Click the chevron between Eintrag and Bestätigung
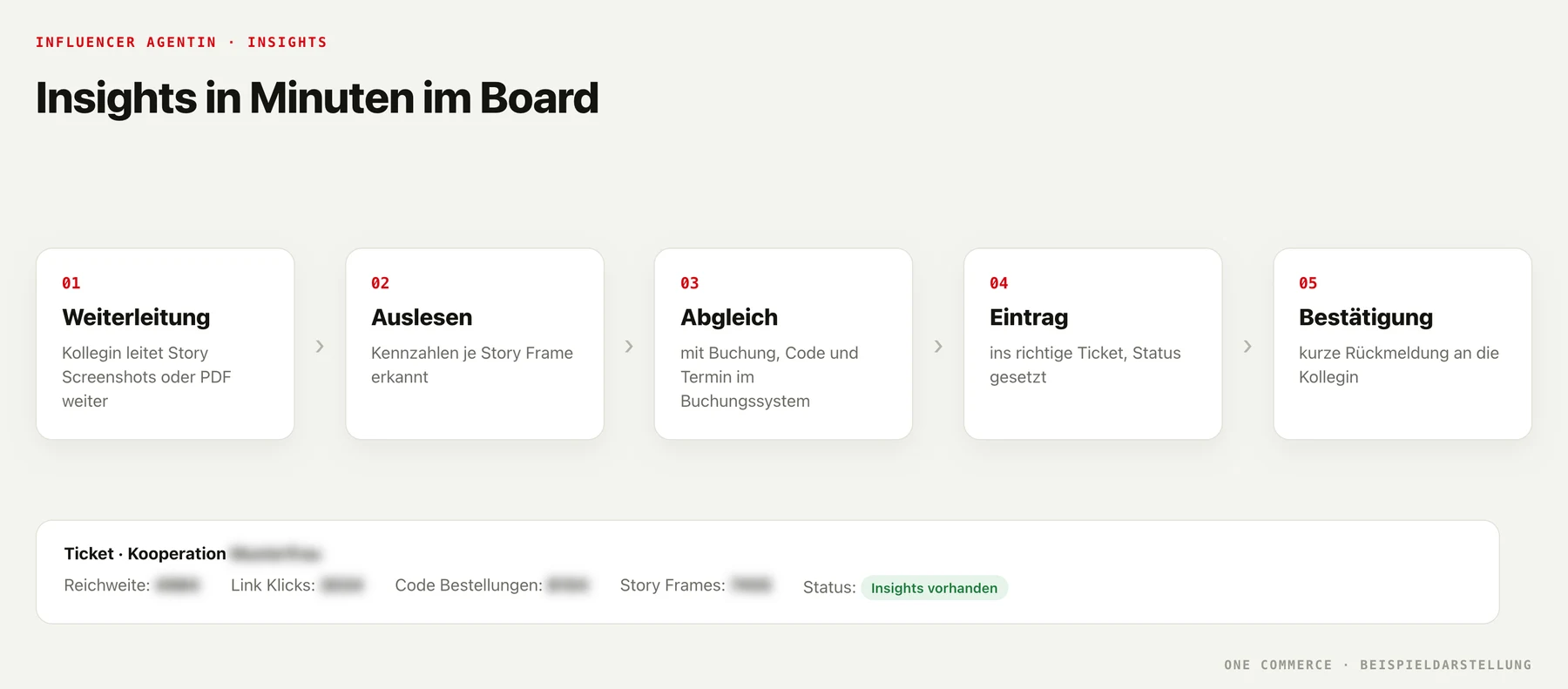 click(1247, 346)
